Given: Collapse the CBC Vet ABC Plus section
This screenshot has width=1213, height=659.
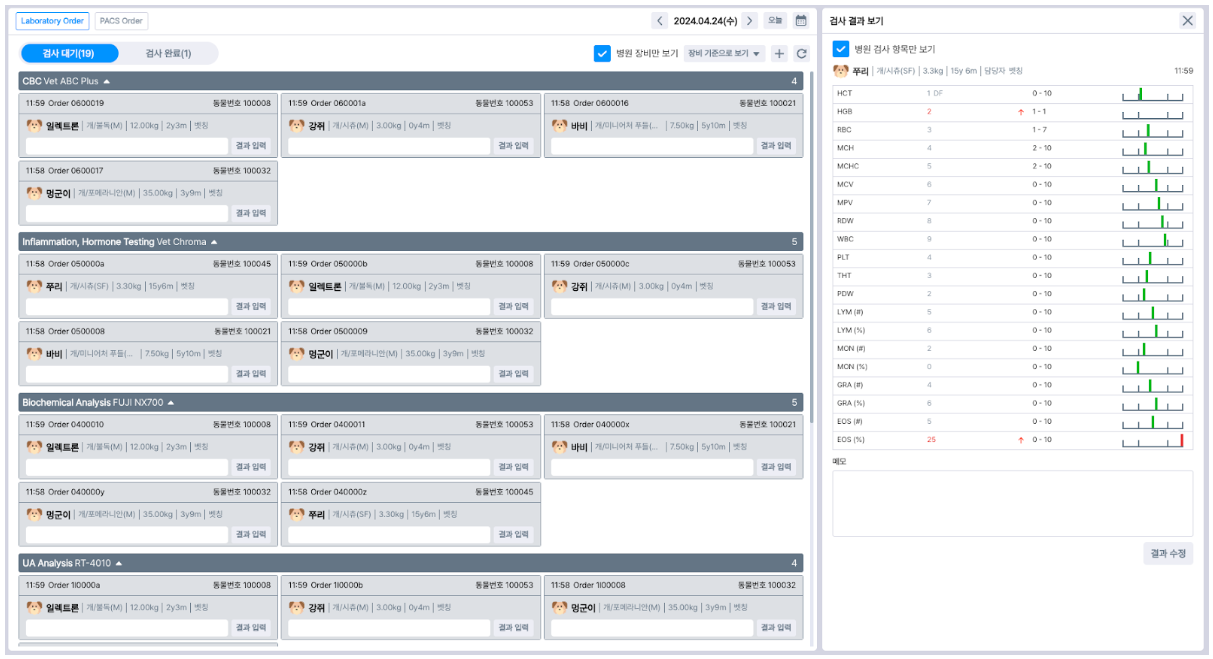Looking at the screenshot, I should pos(107,81).
